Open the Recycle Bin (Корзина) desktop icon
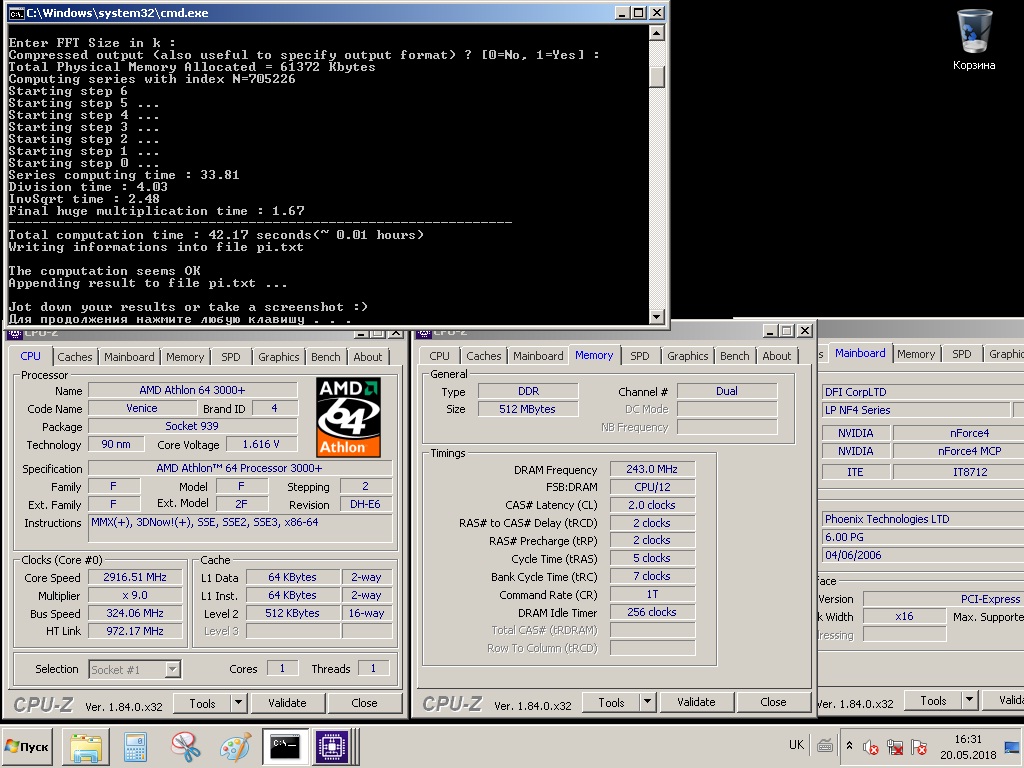 point(974,40)
